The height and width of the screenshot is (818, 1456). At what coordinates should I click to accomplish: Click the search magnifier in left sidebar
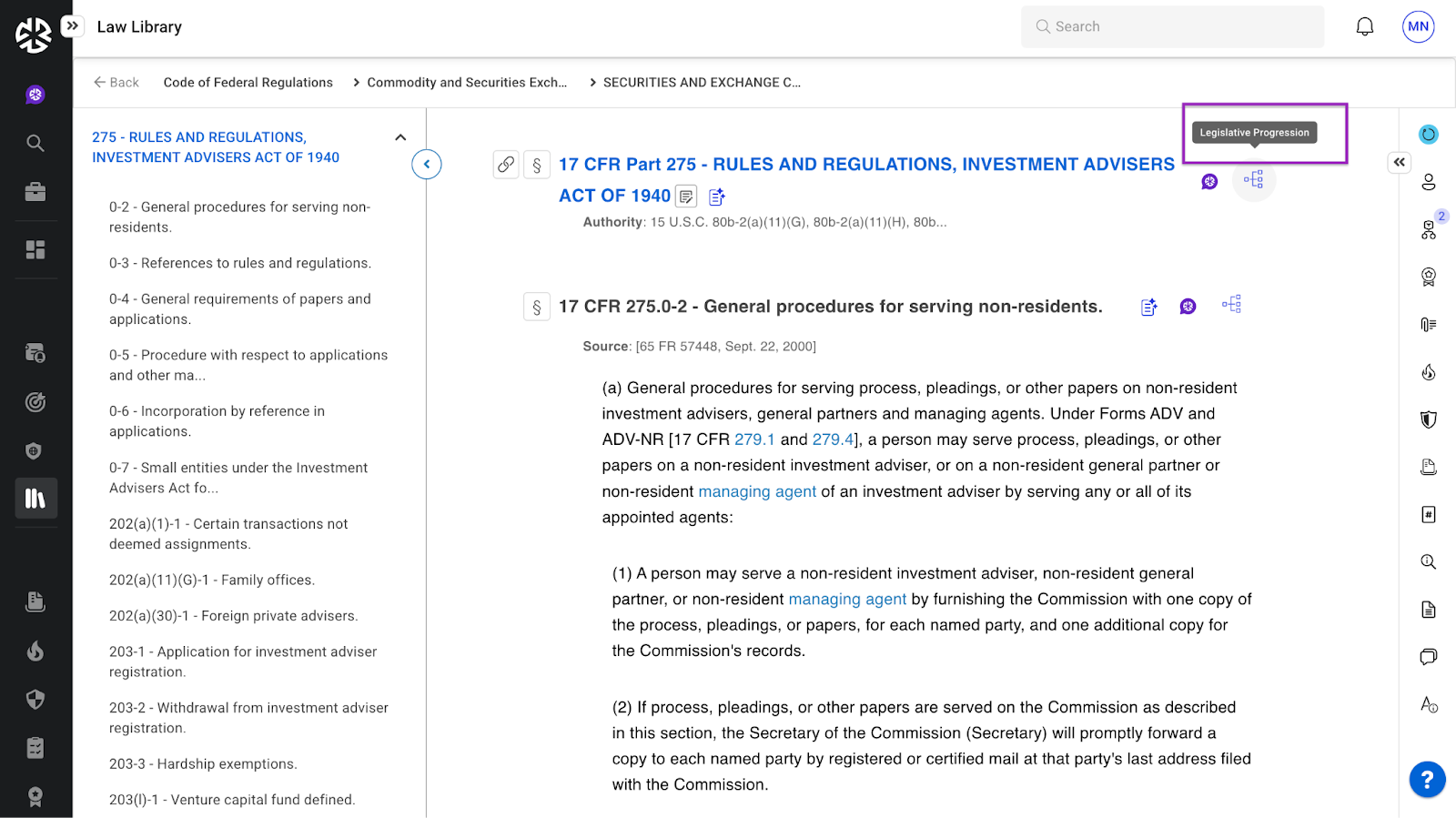pos(35,143)
